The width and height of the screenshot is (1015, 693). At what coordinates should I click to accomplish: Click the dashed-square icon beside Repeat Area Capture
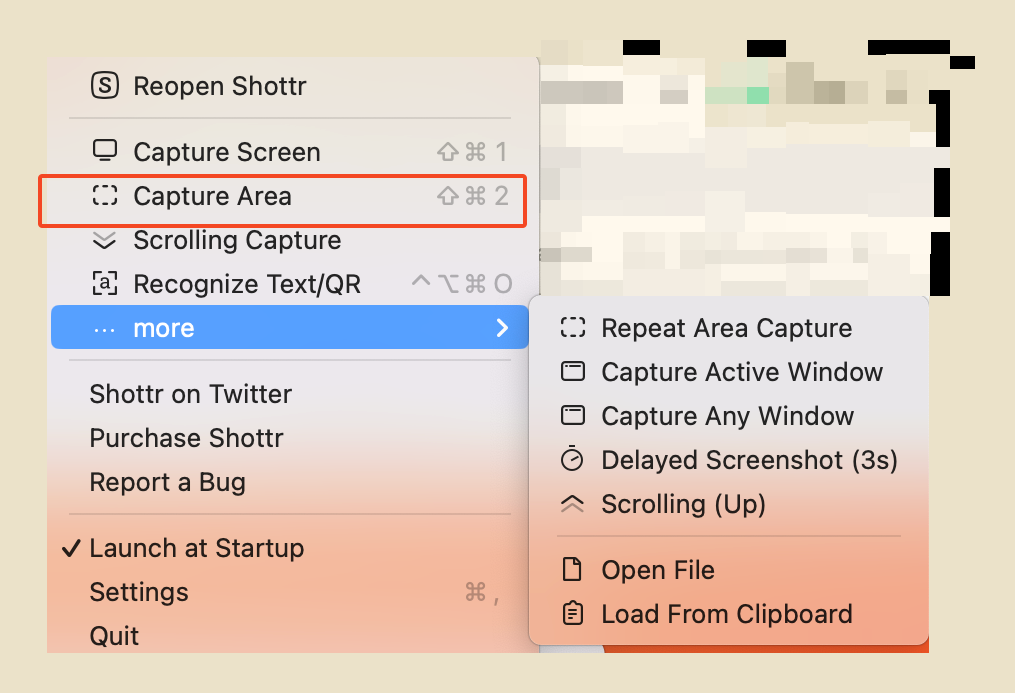573,327
